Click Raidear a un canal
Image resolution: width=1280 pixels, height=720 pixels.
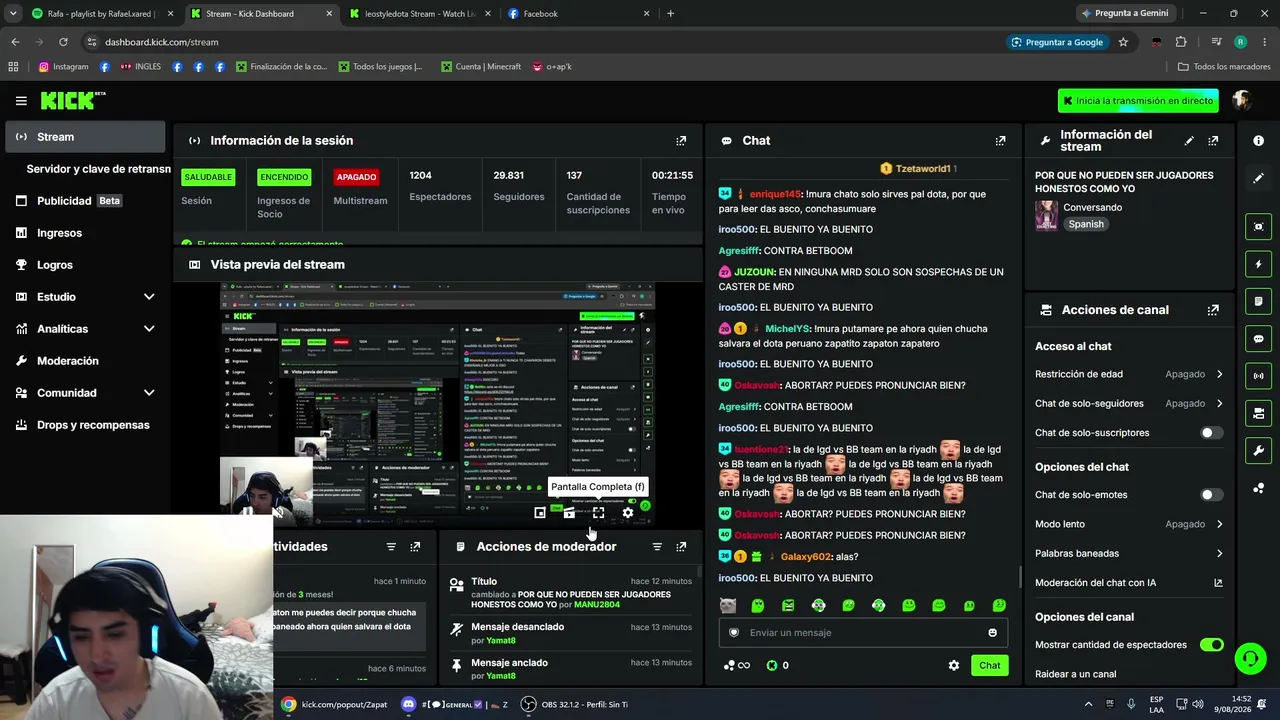click(1075, 674)
